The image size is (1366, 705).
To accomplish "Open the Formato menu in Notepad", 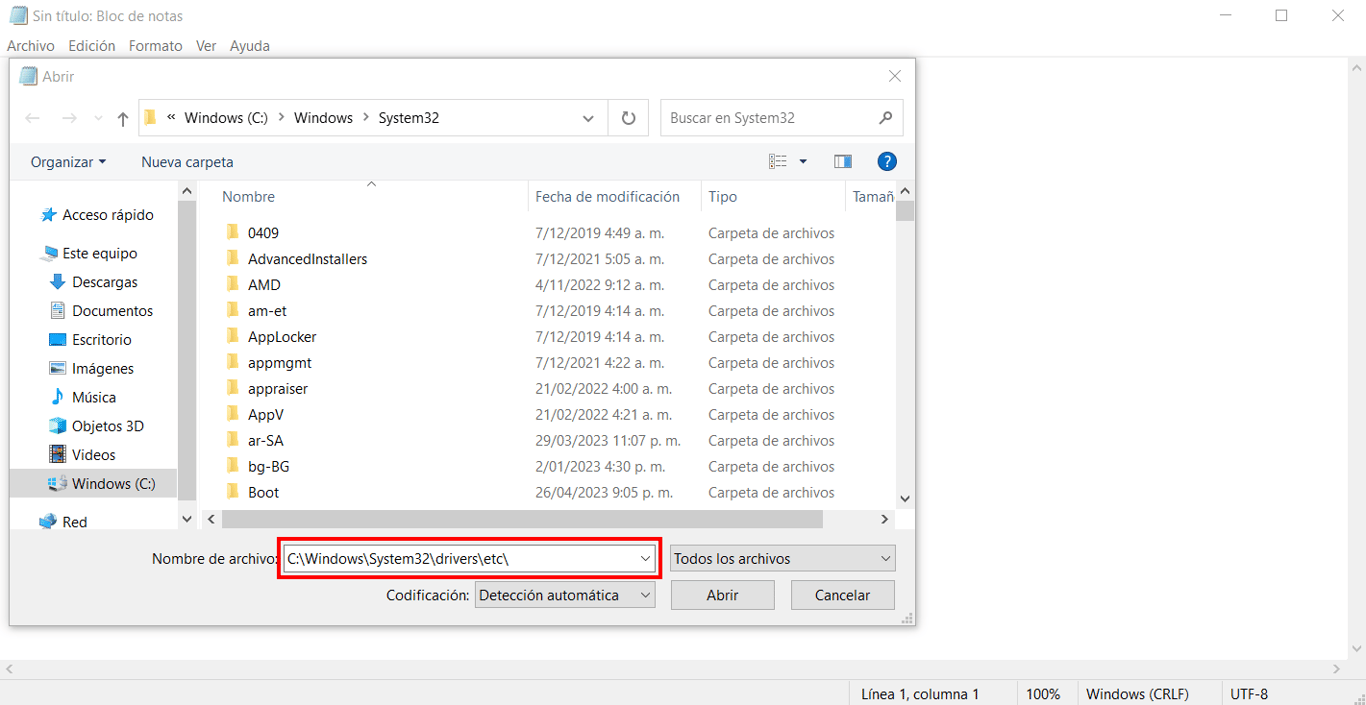I will click(x=155, y=45).
